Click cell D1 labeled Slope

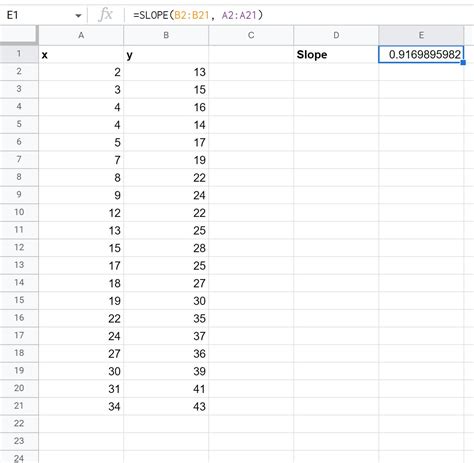336,54
